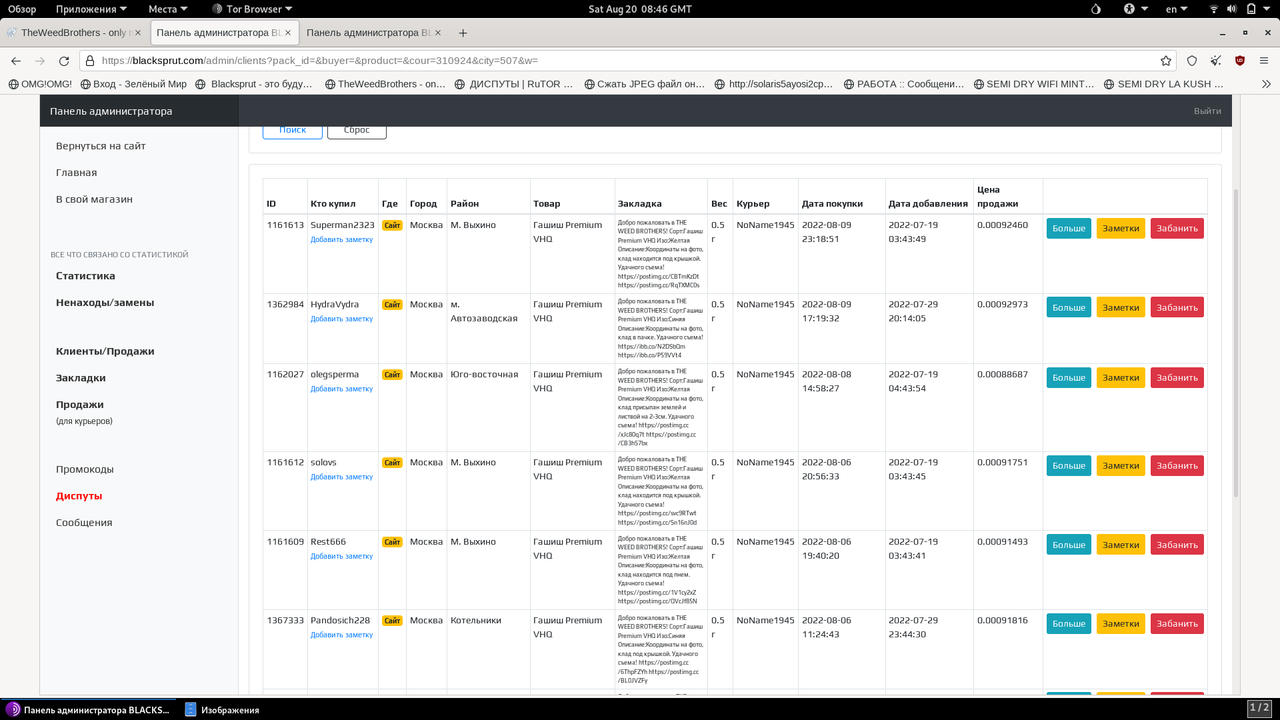Open the ДИСПУТЫ | RuTOR bookmark
This screenshot has width=1280, height=720.
tap(513, 84)
